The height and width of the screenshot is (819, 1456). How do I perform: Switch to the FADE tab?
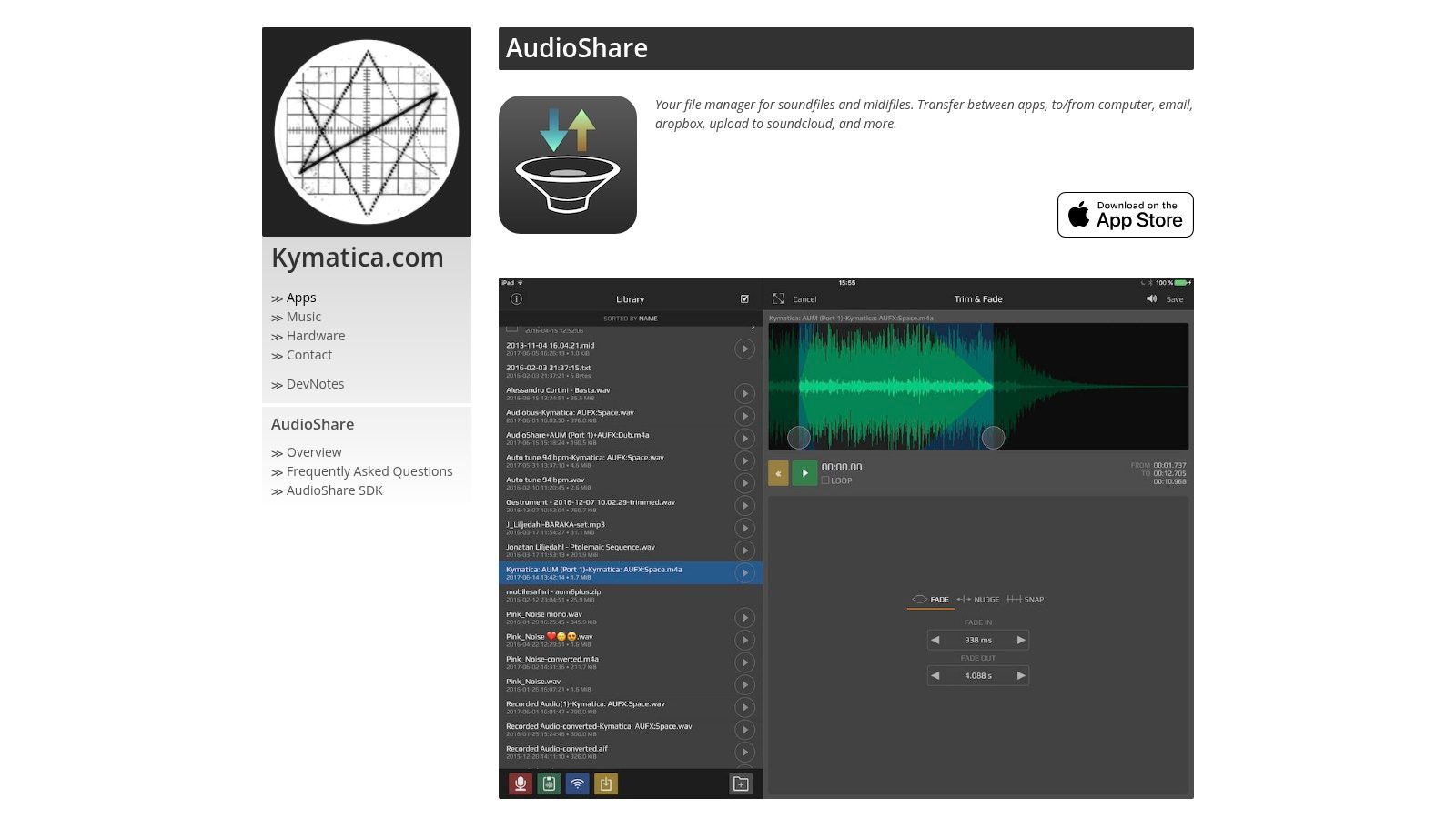930,600
